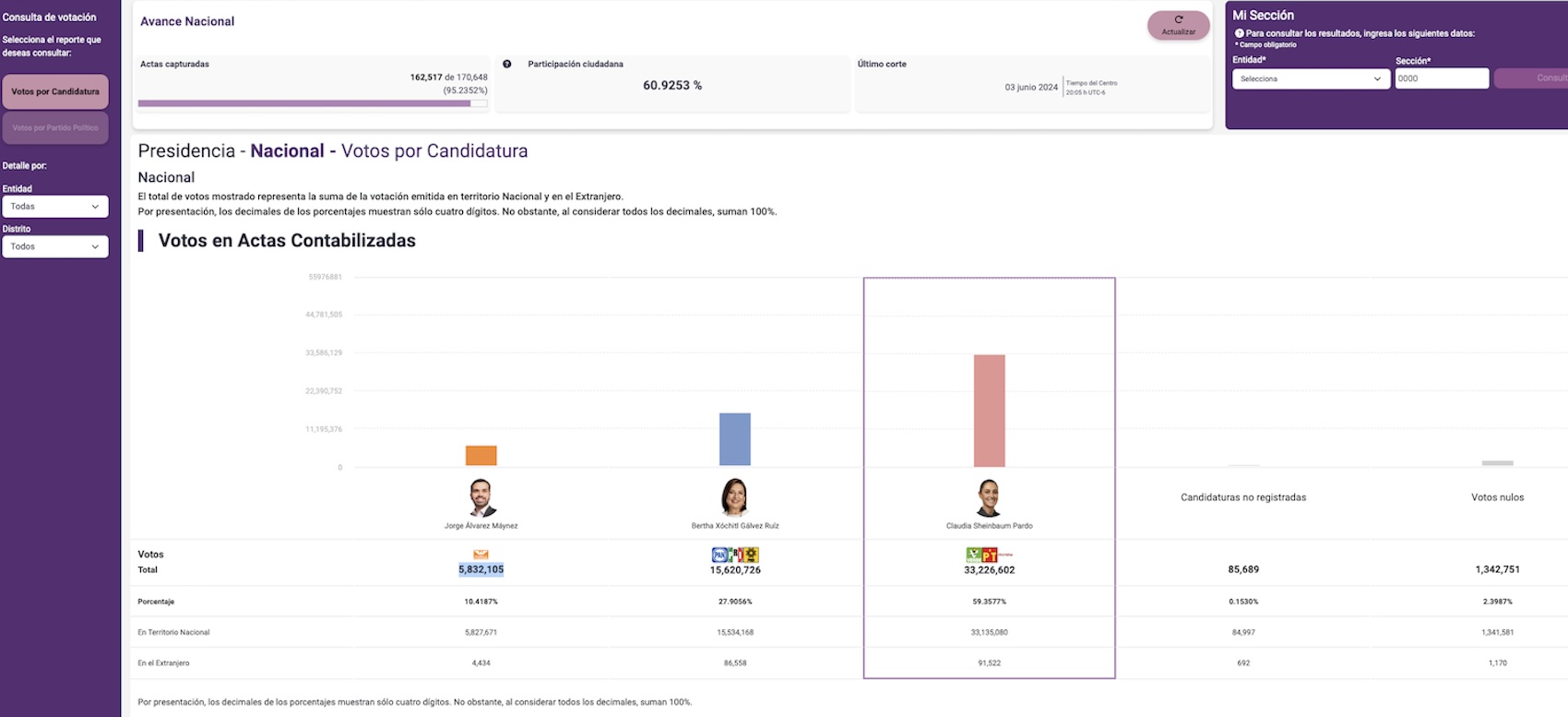Image resolution: width=1568 pixels, height=717 pixels.
Task: Click the Actualizar refresh button
Action: [1178, 25]
